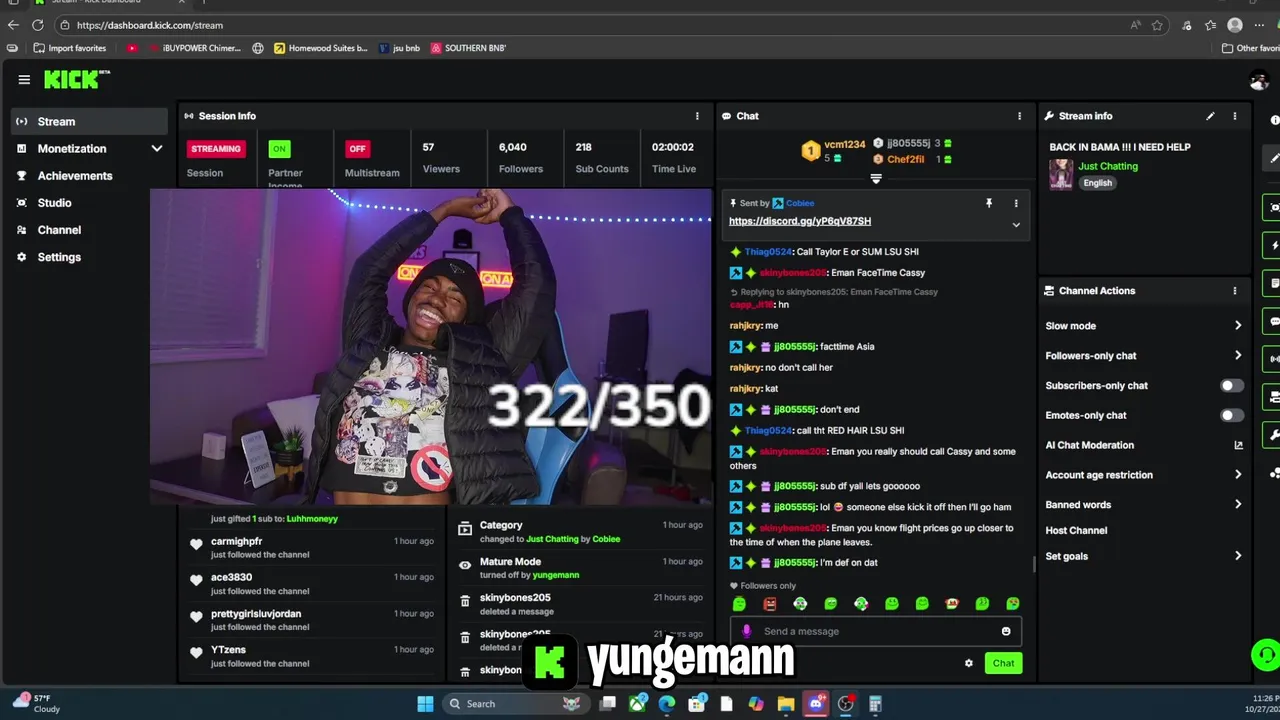This screenshot has width=1280, height=720.
Task: Open the hamburger menu beside Kick logo
Action: point(24,80)
